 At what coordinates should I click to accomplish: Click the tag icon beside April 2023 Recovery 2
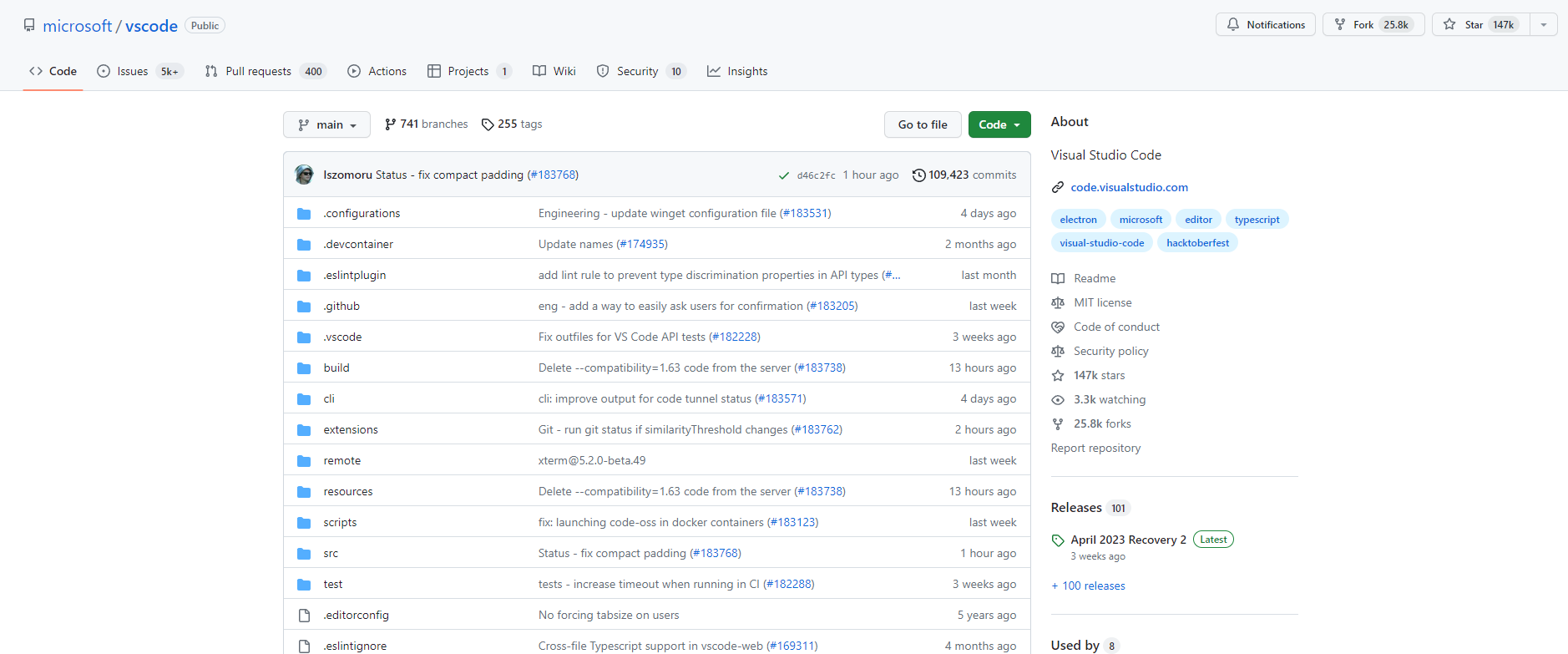coord(1058,540)
